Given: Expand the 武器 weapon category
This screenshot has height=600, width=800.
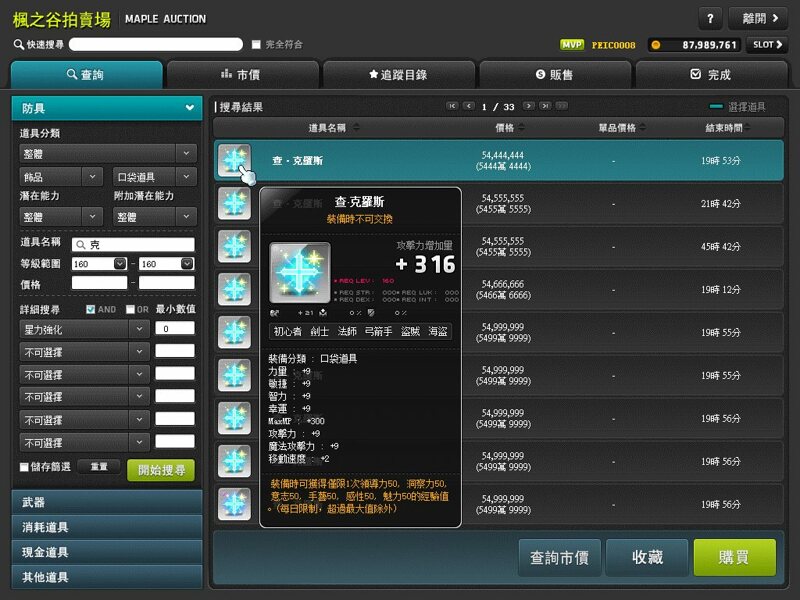Looking at the screenshot, I should point(107,503).
